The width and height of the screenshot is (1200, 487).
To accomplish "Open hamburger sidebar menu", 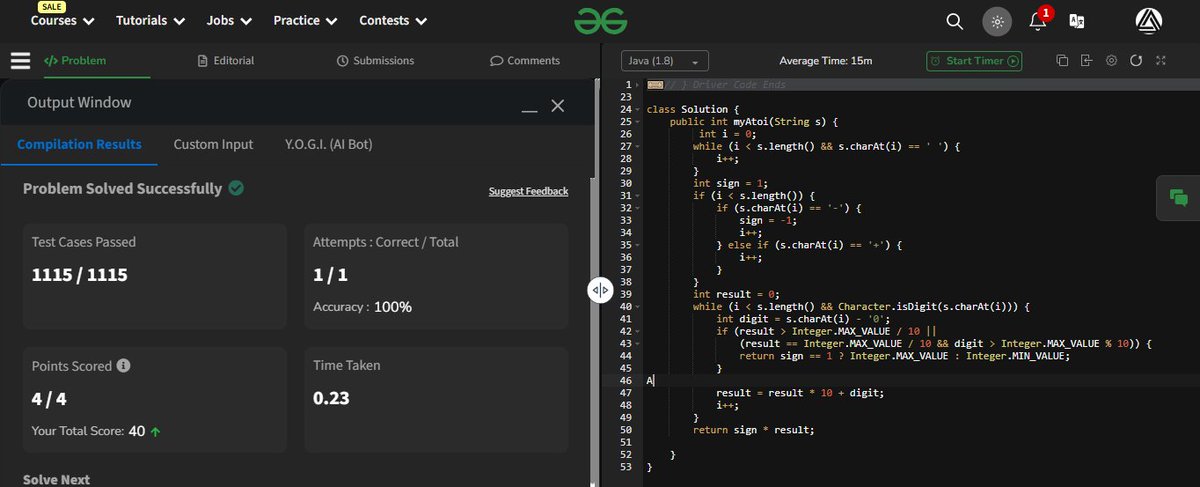I will 20,60.
